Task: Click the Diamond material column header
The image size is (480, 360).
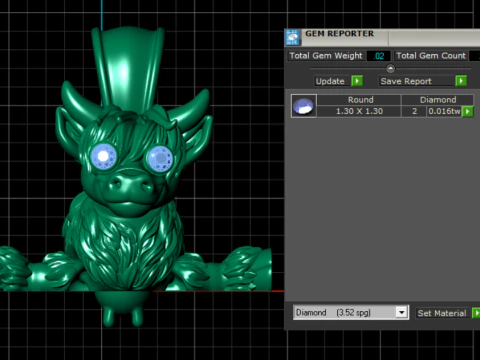Action: pos(437,100)
